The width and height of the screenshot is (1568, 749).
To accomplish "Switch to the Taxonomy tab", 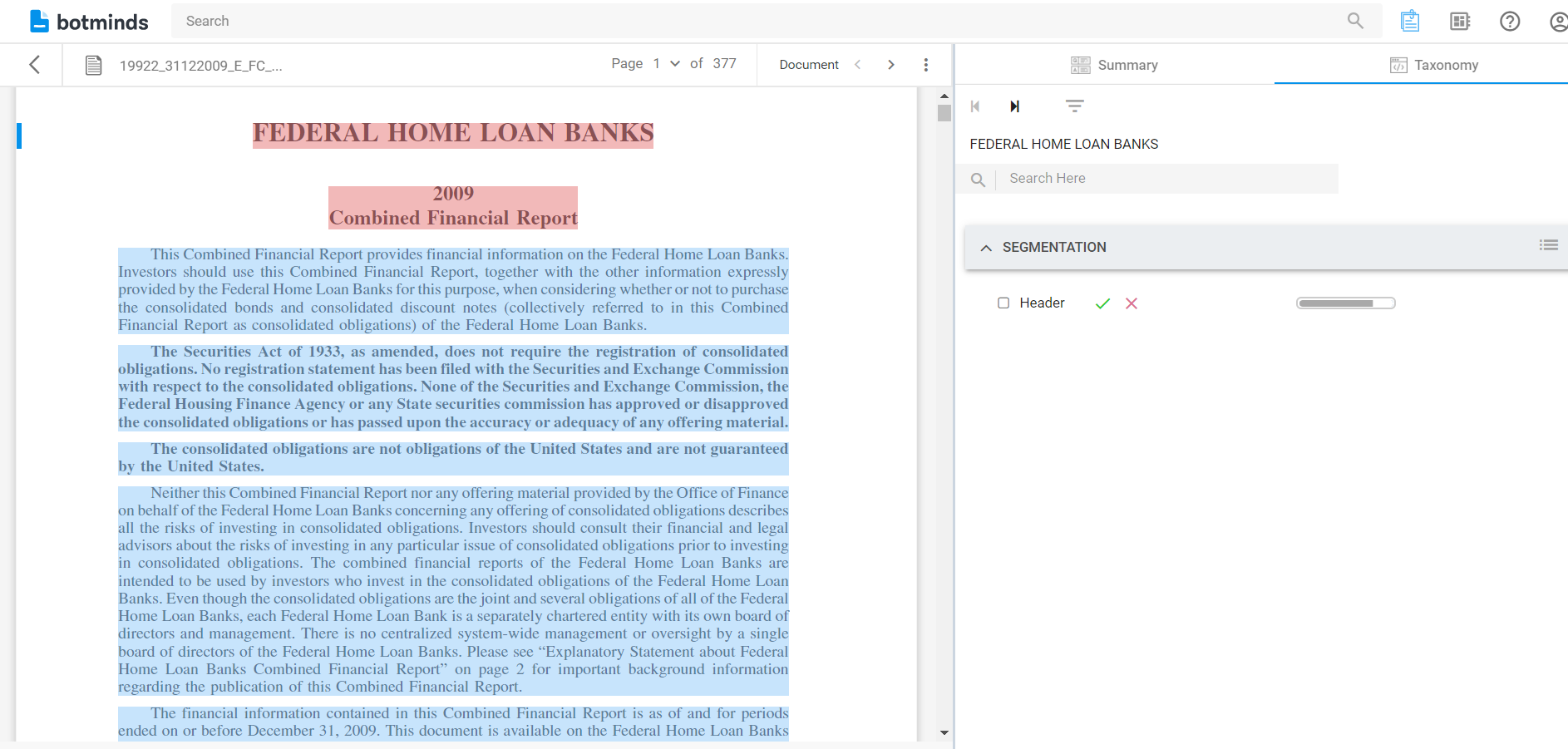I will pos(1434,65).
